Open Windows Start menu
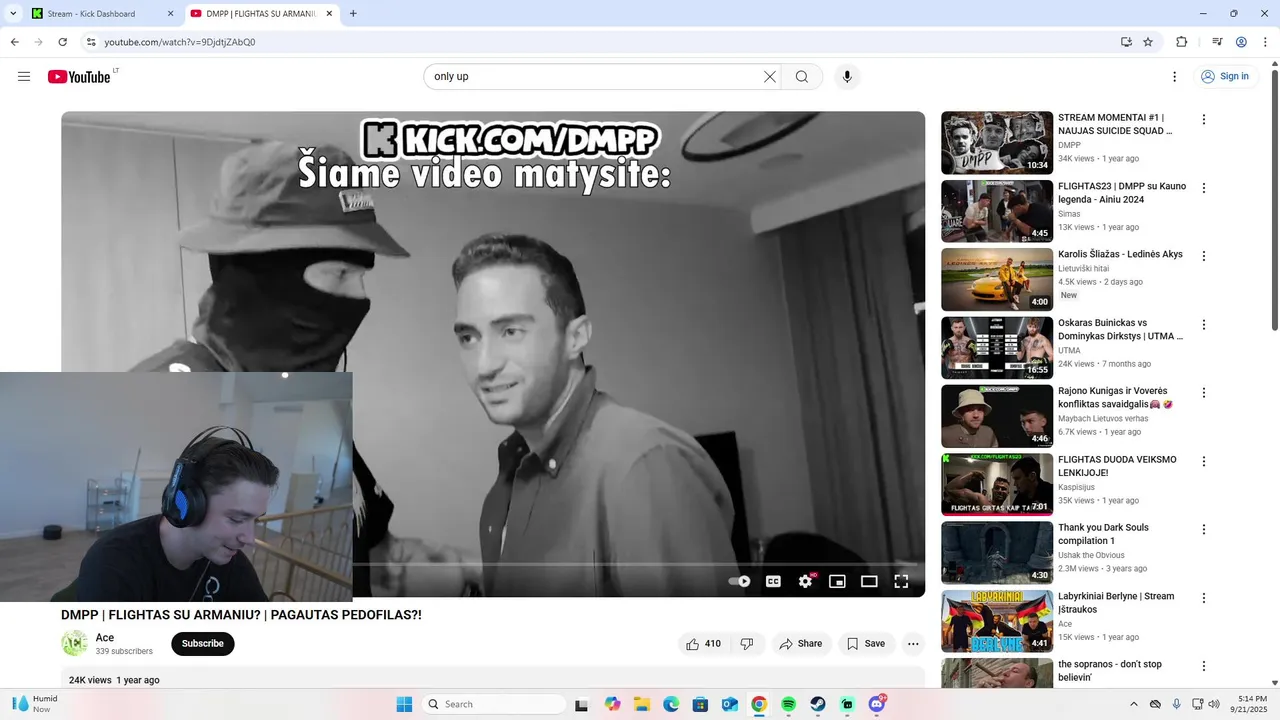This screenshot has width=1280, height=720. 404,704
